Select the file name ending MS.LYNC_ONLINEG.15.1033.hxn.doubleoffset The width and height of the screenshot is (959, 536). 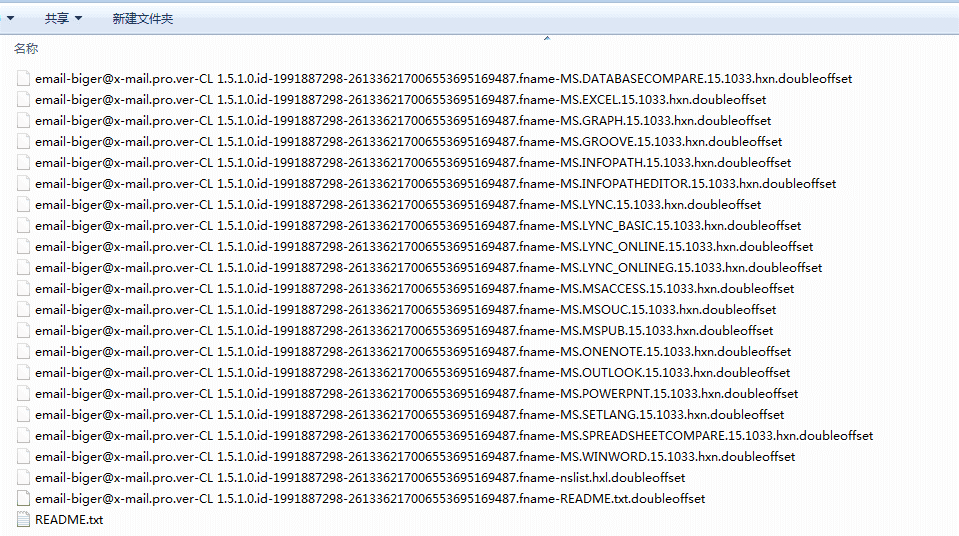429,267
